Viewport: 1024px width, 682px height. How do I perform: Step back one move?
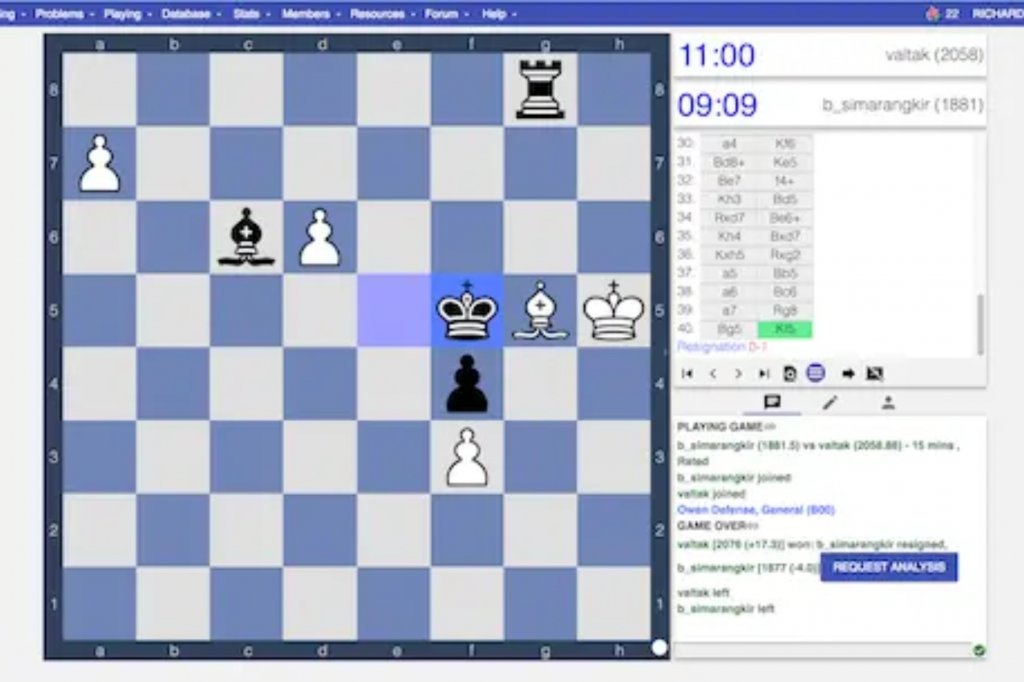point(713,374)
